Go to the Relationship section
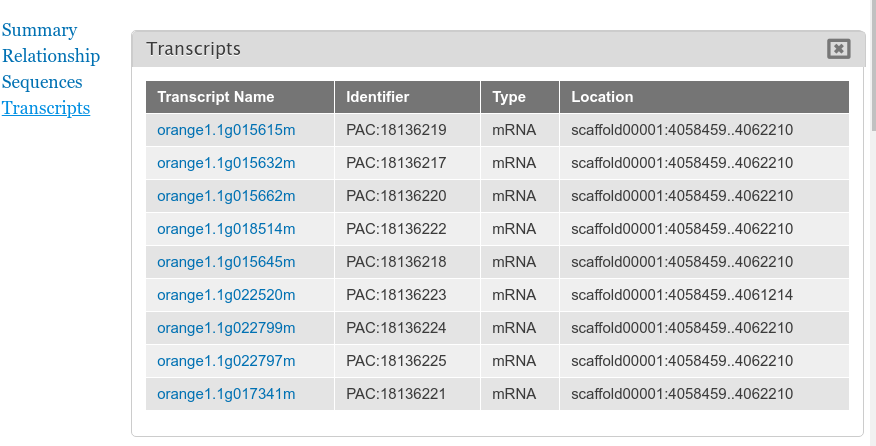Viewport: 876px width, 446px height. [x=51, y=56]
